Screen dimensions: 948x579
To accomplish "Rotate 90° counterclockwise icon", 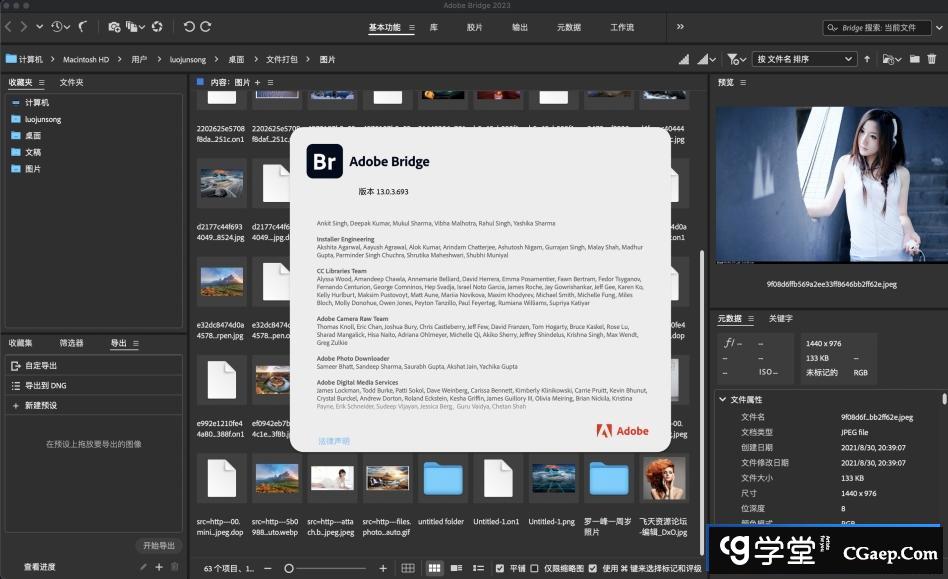I will [188, 27].
